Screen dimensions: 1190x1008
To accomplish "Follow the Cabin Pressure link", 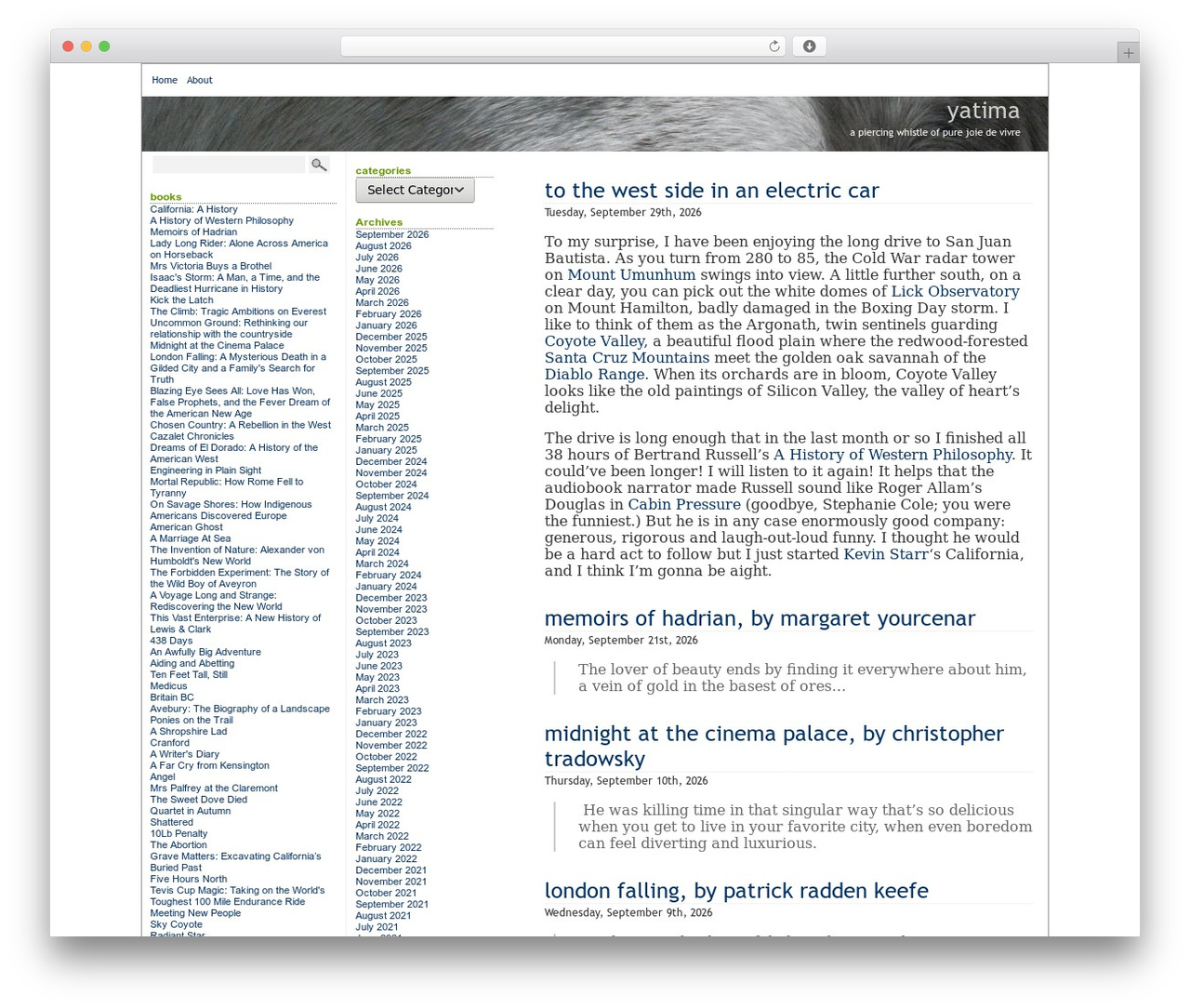I will pos(684,505).
